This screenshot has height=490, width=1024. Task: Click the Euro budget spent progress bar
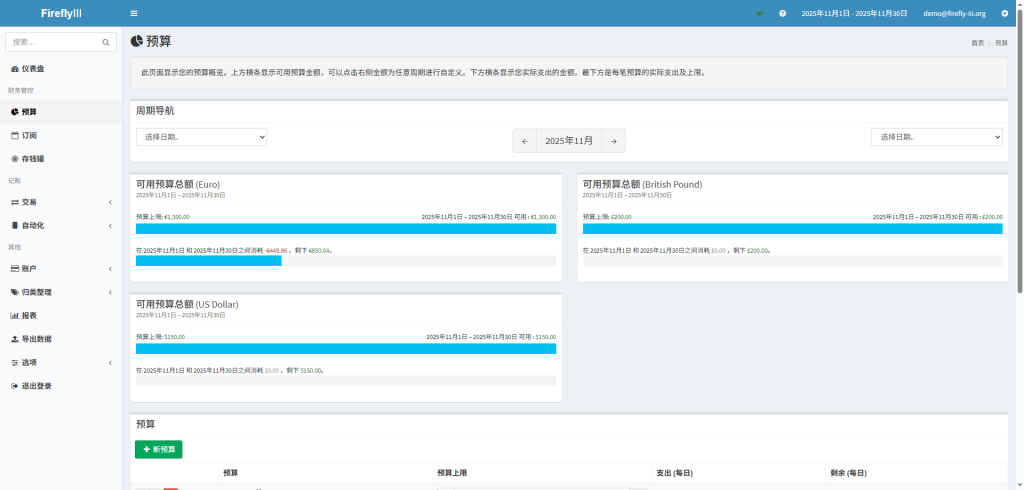208,261
